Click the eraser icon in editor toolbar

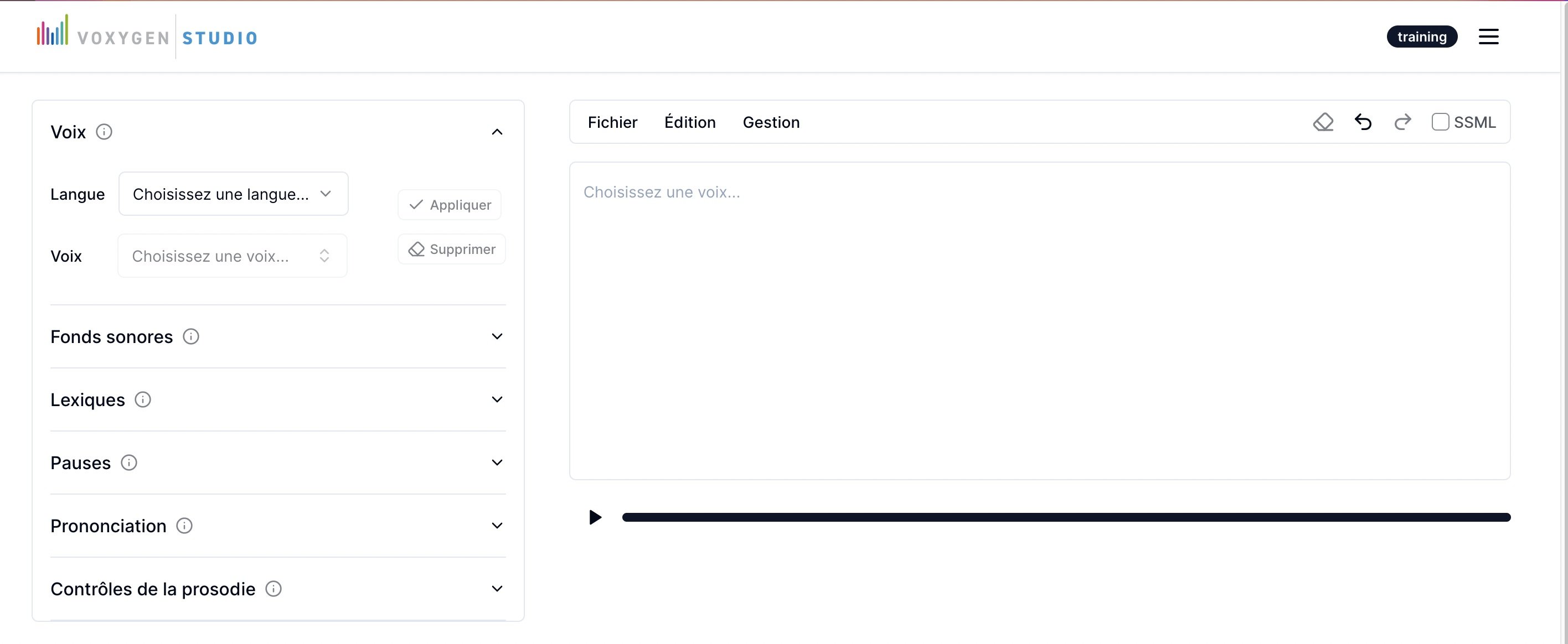(x=1323, y=122)
